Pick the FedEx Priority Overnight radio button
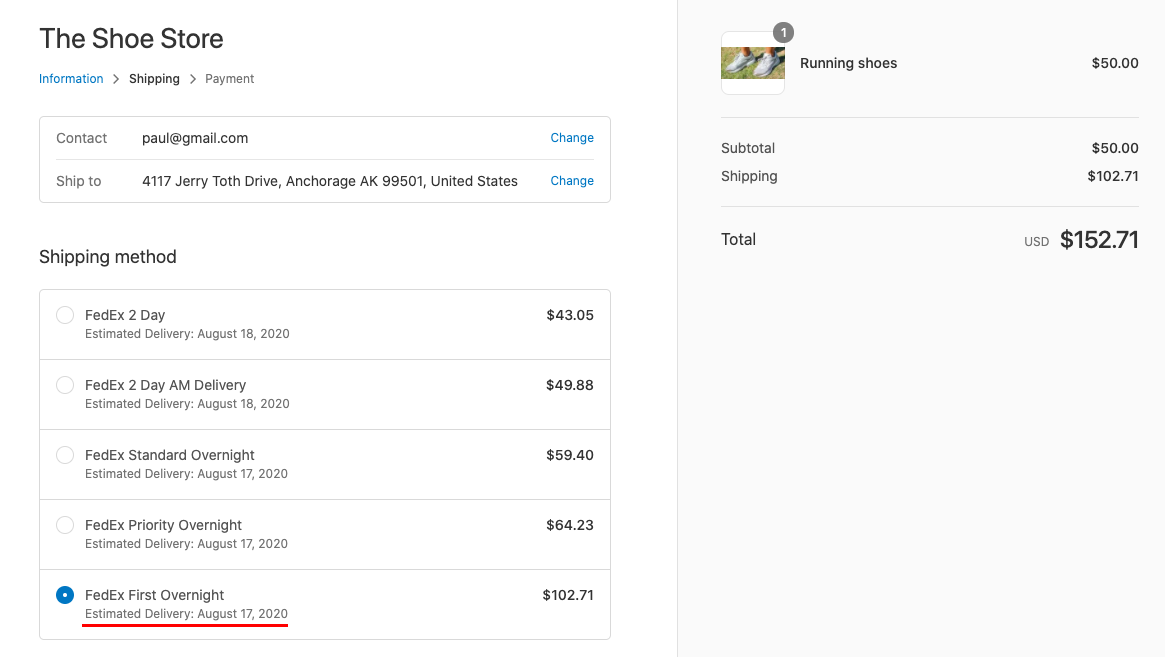The width and height of the screenshot is (1165, 657). coord(65,525)
